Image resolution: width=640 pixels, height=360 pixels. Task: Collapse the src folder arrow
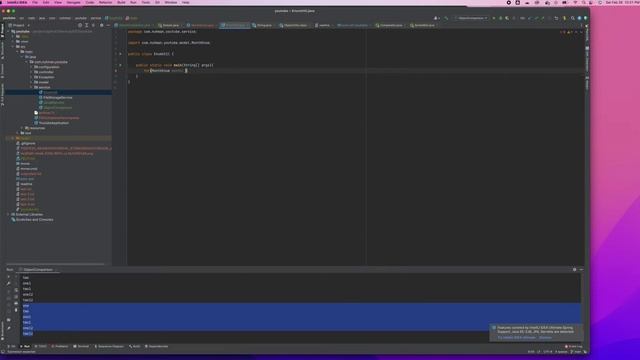(x=13, y=47)
